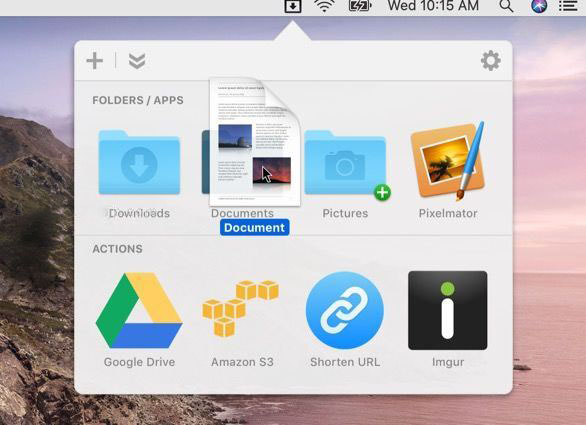The image size is (586, 425).
Task: Open Spotlight search magnifier
Action: tap(506, 6)
